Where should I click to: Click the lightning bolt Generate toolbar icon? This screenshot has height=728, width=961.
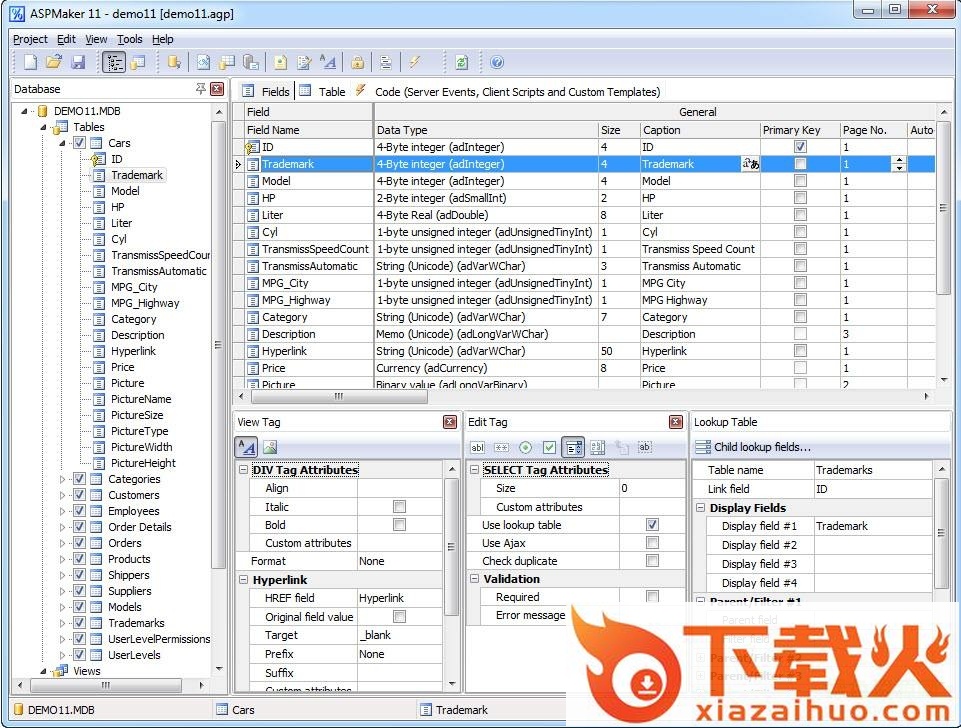[x=415, y=62]
